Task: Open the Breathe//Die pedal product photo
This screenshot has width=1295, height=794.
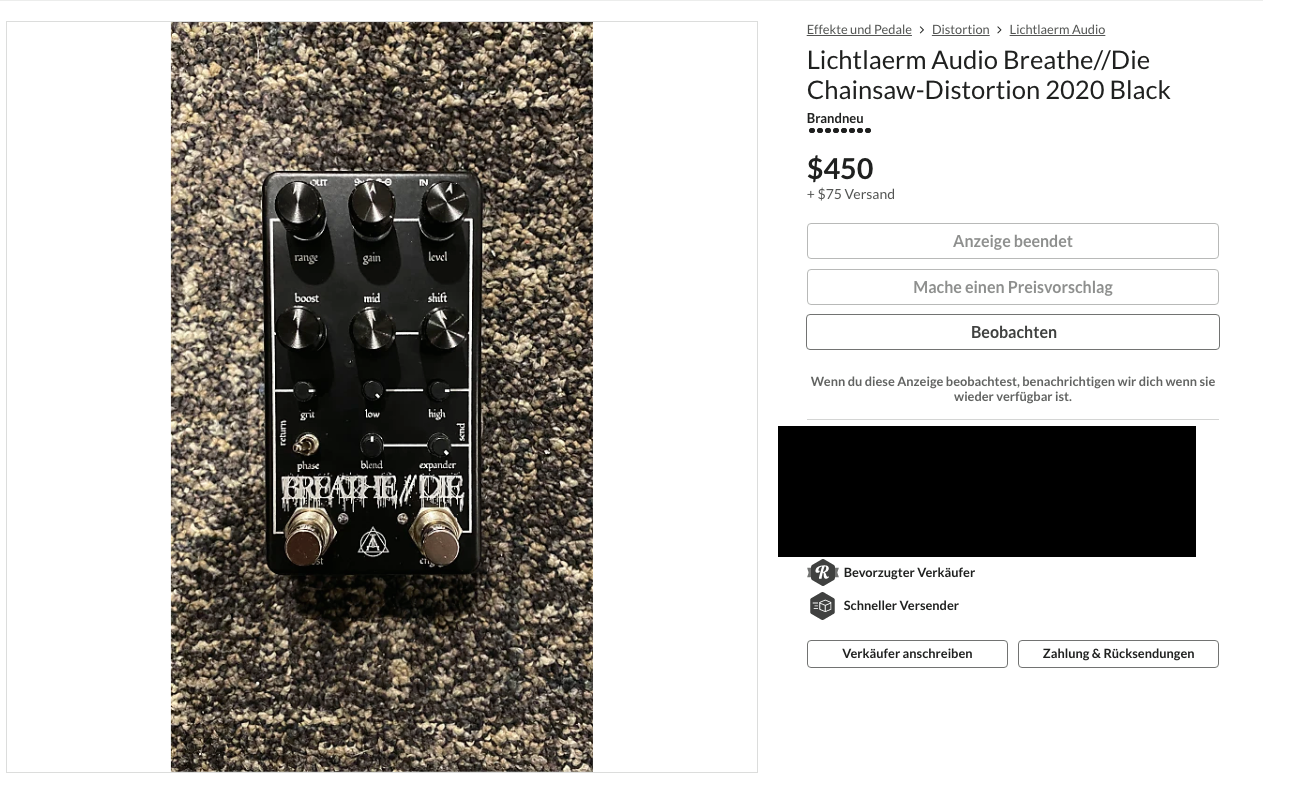Action: point(382,397)
